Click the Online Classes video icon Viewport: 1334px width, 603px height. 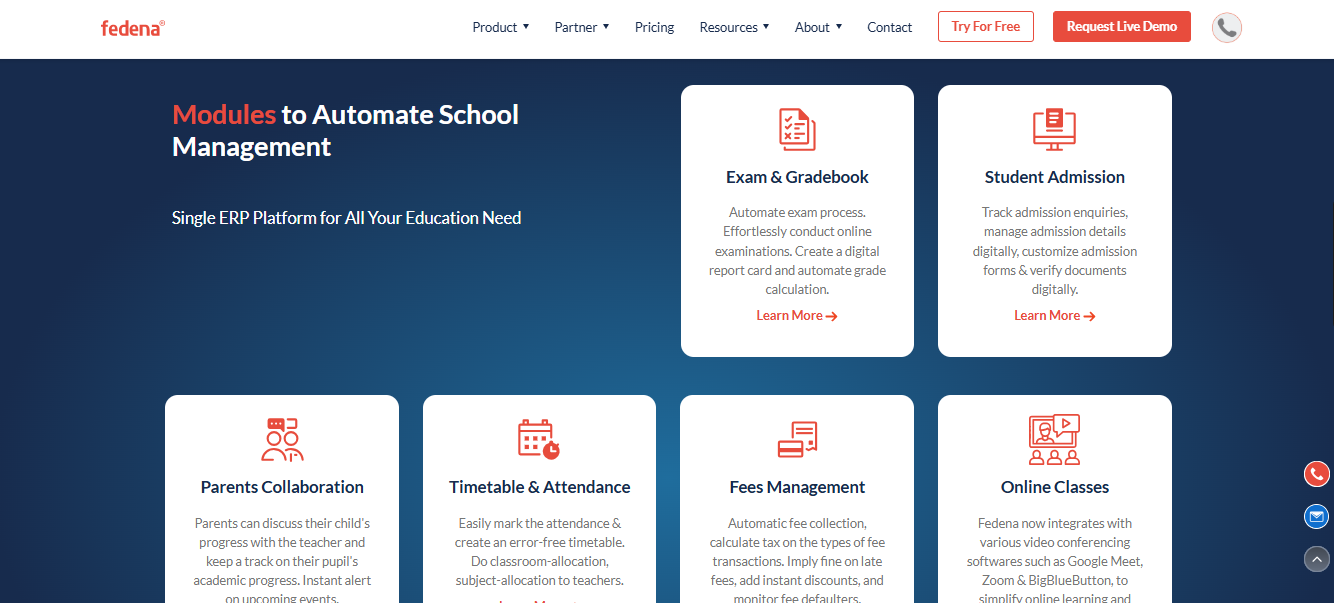tap(1054, 439)
